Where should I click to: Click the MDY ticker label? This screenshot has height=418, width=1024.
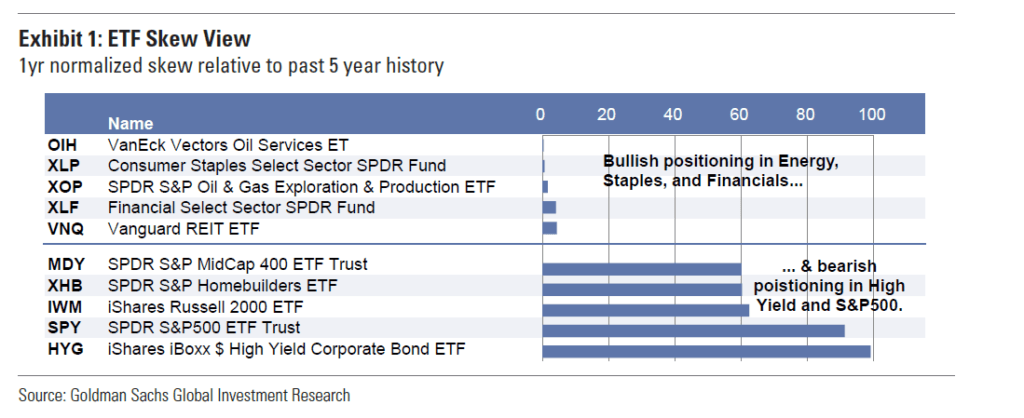pos(64,265)
